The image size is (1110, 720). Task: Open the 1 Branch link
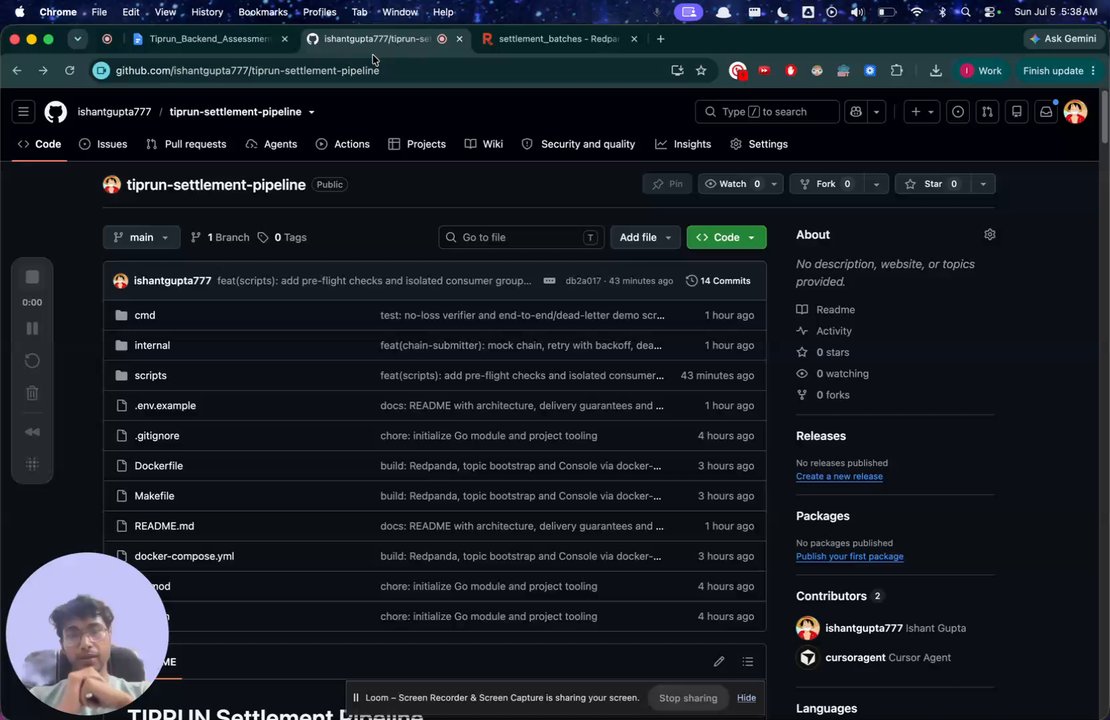(220, 237)
